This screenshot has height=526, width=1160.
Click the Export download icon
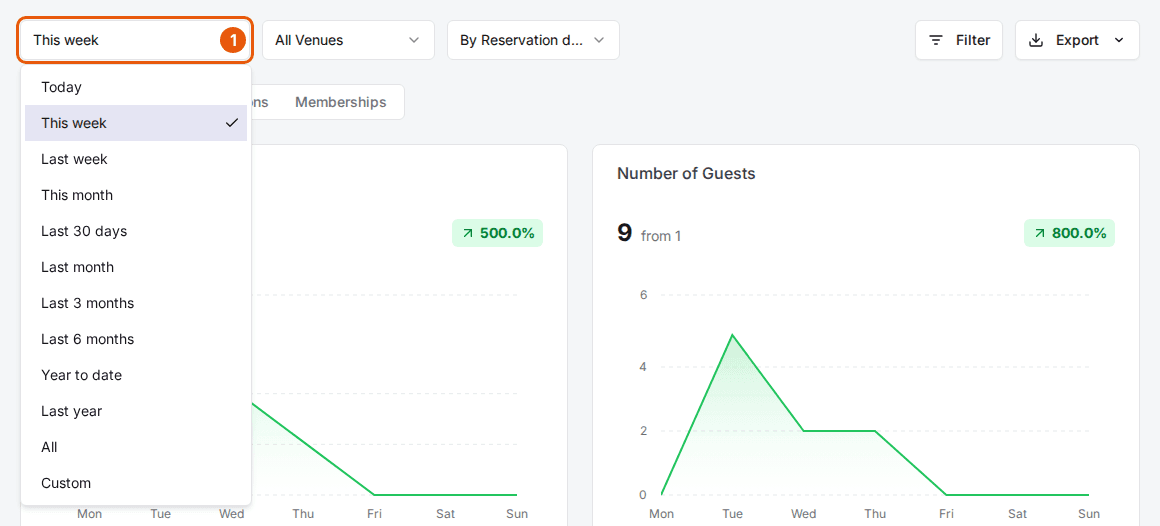coord(1036,40)
